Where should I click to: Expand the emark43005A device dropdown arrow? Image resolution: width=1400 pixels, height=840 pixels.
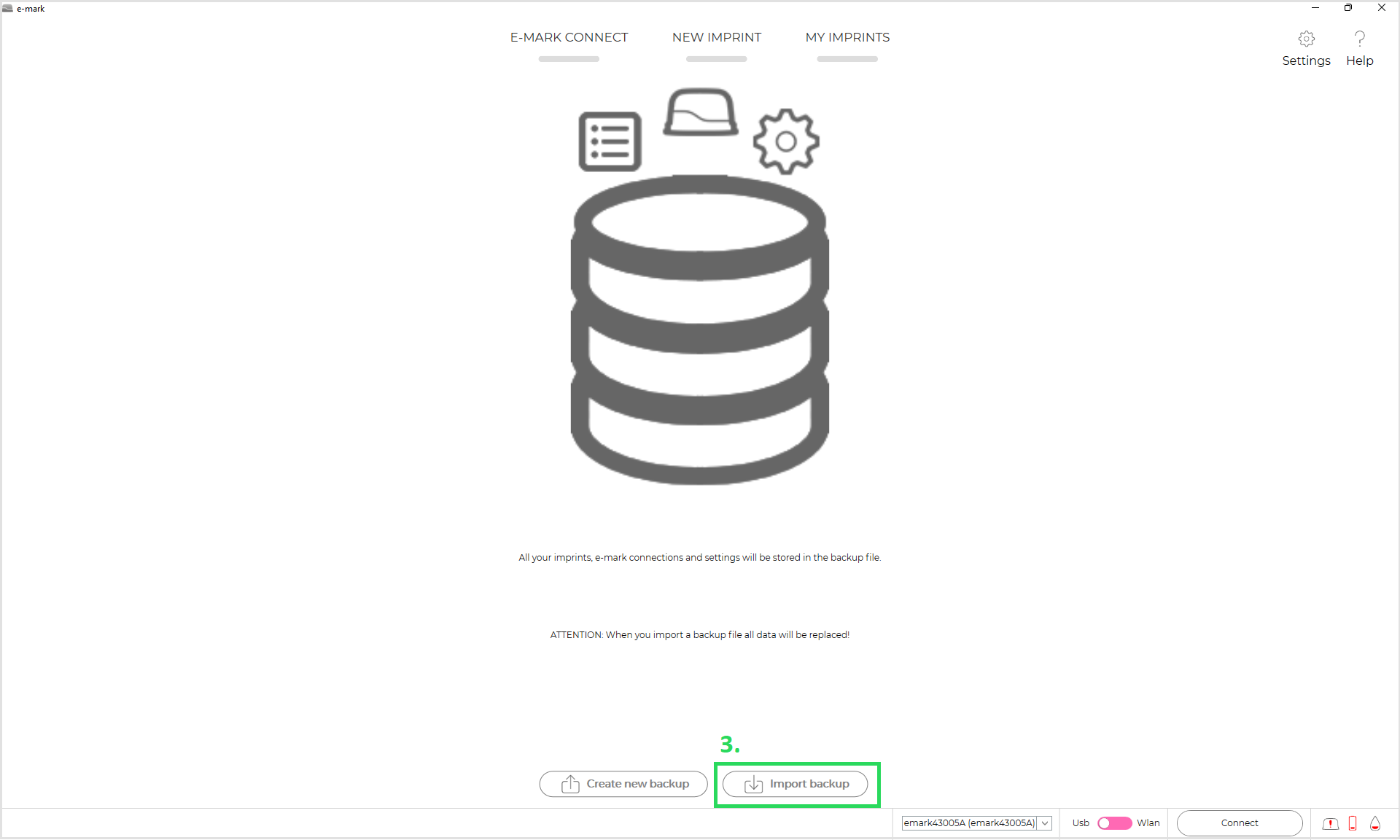pyautogui.click(x=1045, y=823)
